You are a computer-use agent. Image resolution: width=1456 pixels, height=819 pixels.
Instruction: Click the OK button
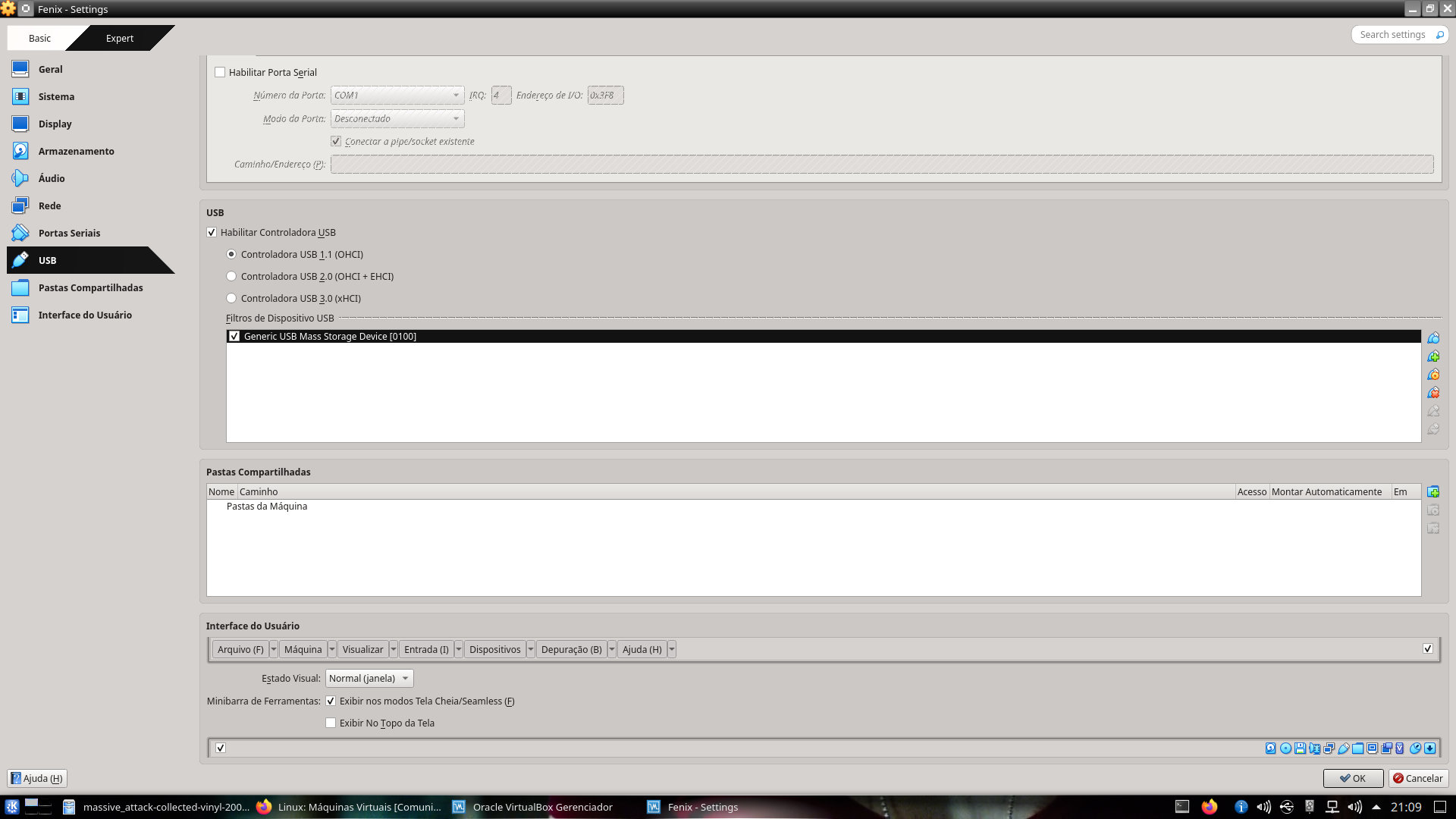tap(1352, 778)
